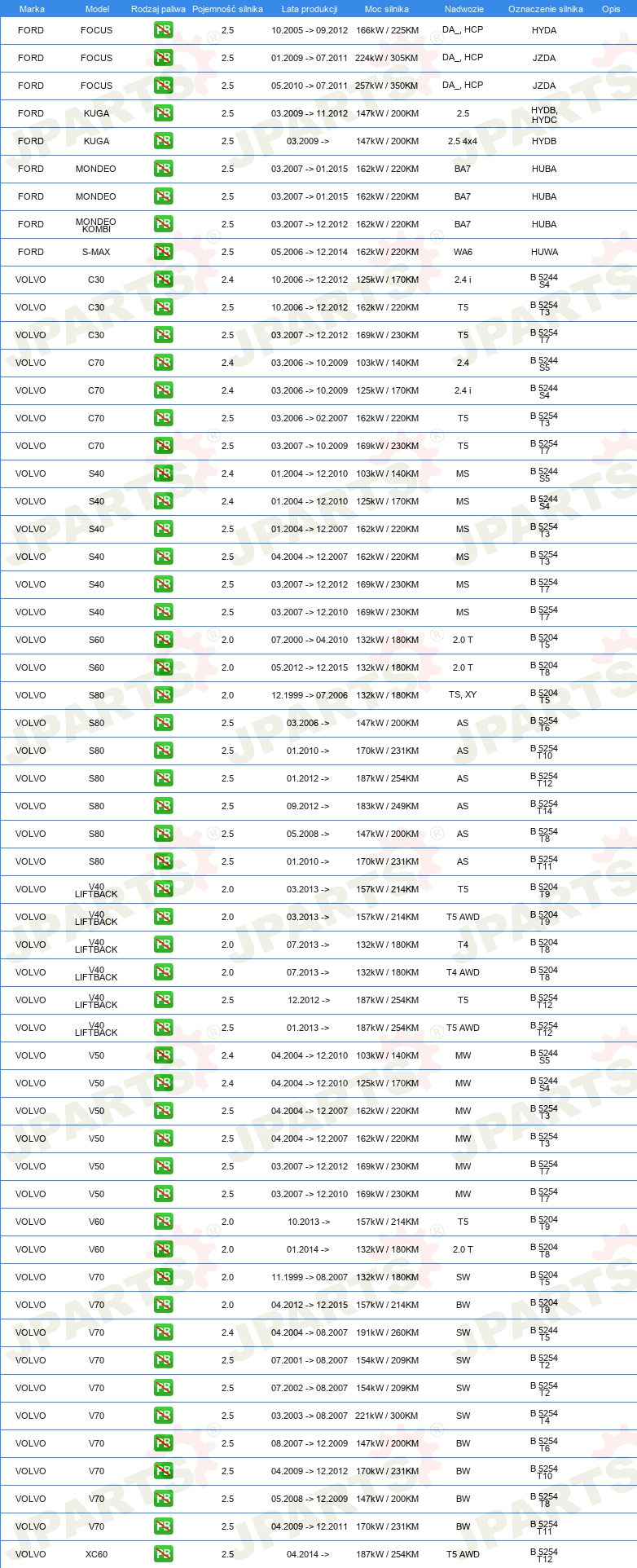Select the '2.5 4x4' body cell
The image size is (637, 1568).
tap(463, 141)
